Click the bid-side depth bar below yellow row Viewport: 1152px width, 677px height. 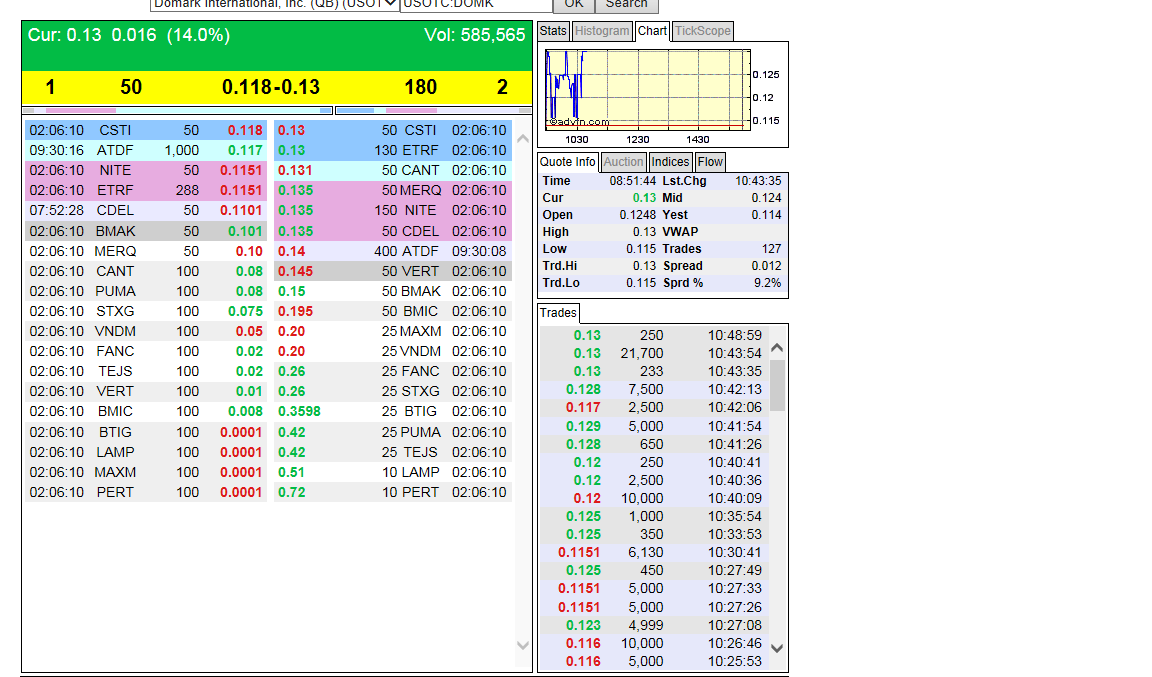176,110
